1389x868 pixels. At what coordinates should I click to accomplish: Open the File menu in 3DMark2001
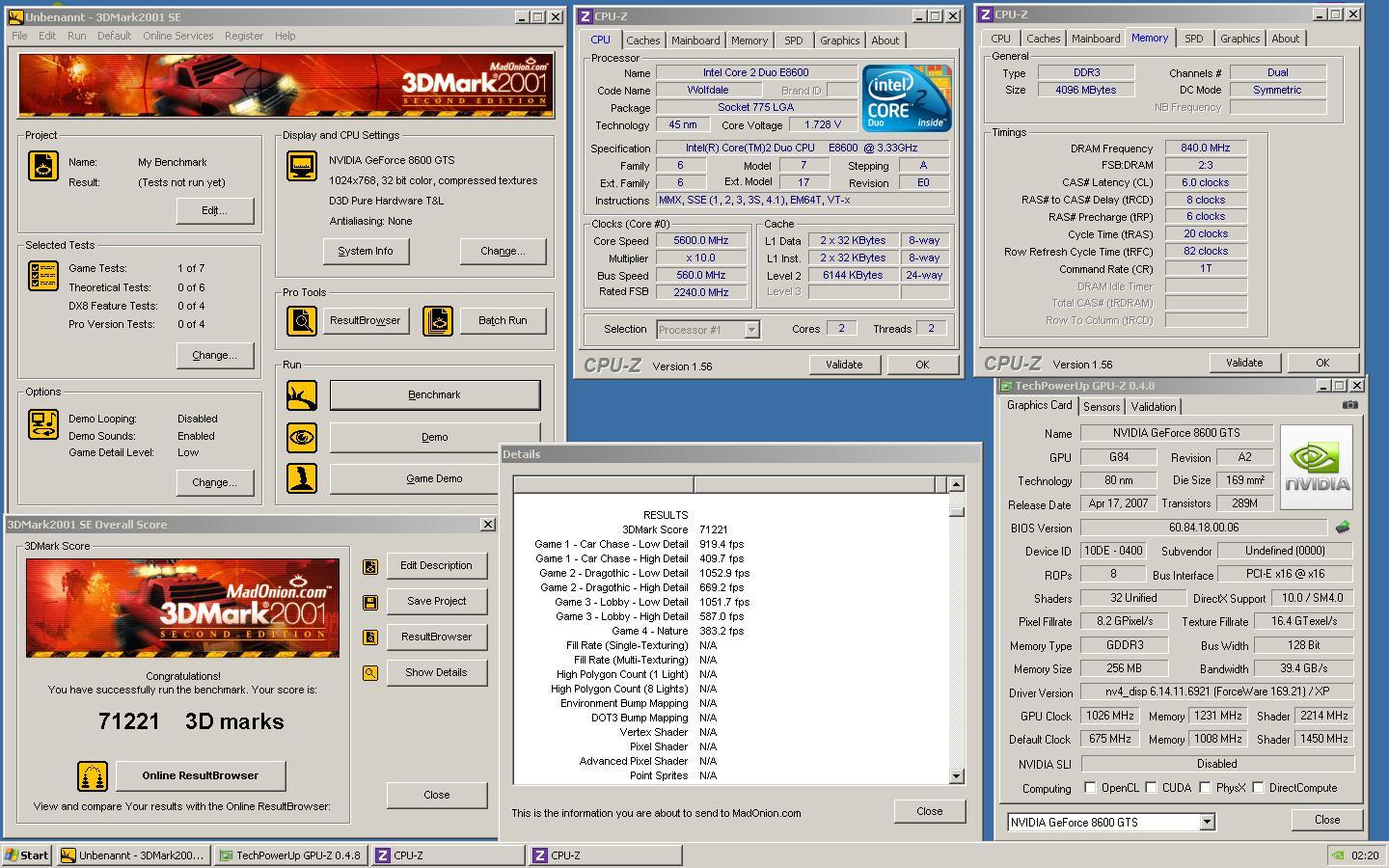pyautogui.click(x=19, y=36)
